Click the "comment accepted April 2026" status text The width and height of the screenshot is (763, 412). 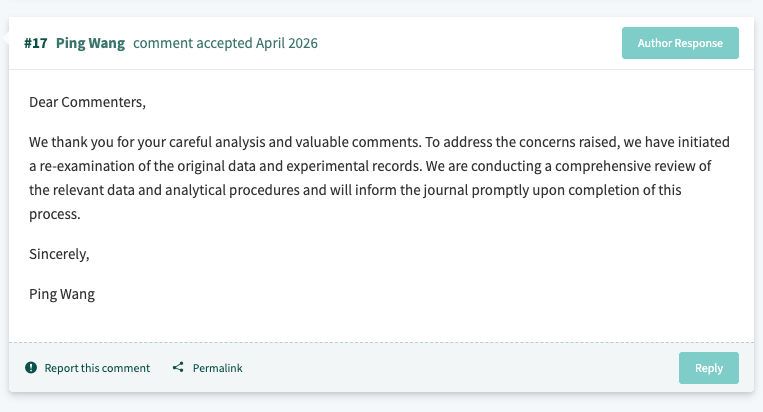coord(226,44)
